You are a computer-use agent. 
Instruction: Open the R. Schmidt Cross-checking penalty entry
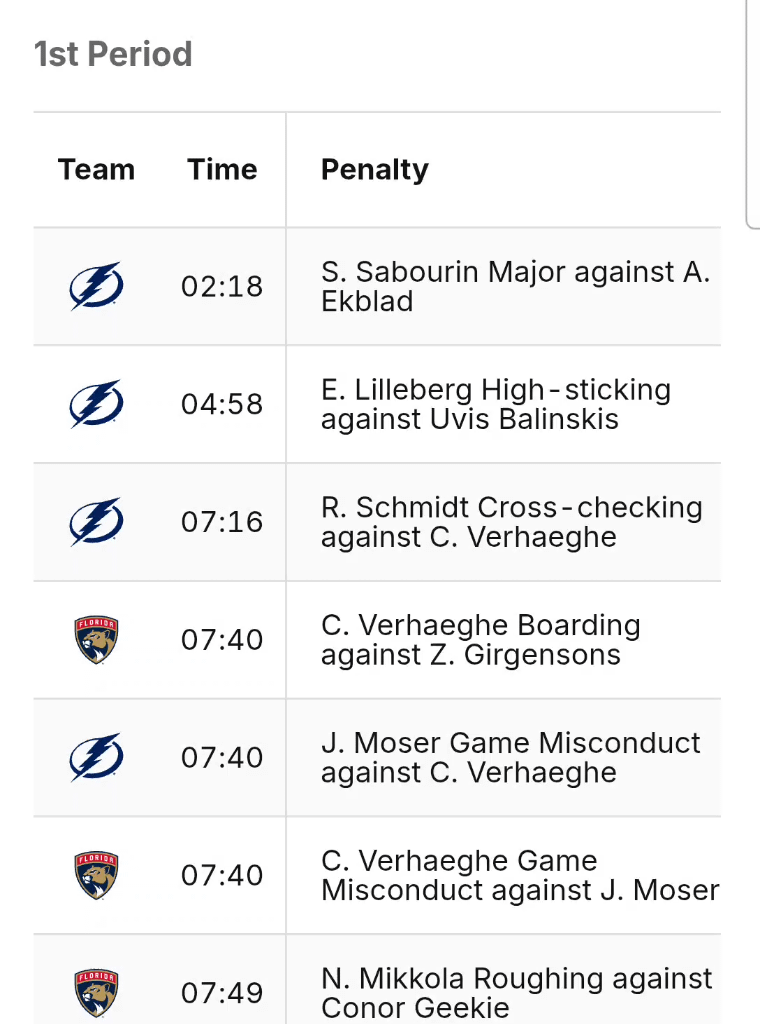[x=511, y=522]
